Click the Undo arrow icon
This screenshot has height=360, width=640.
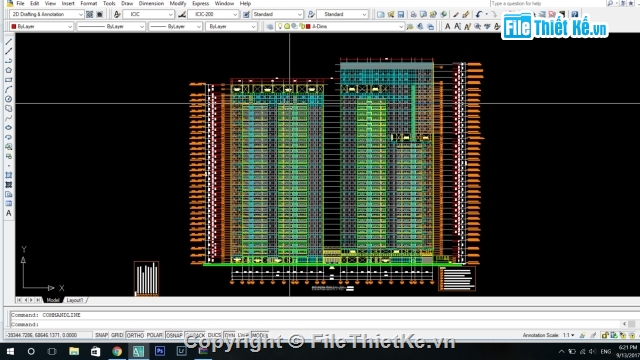point(479,15)
